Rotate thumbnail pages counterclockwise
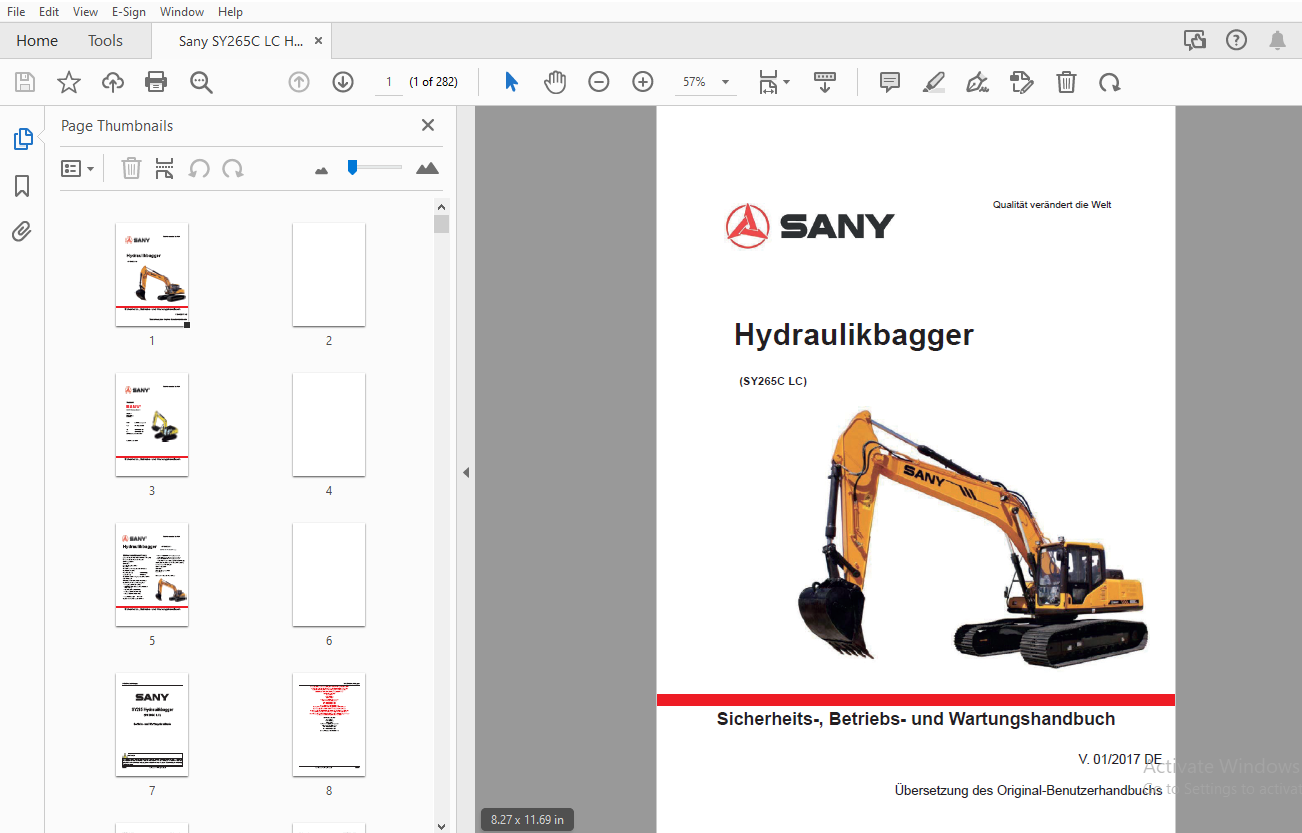The height and width of the screenshot is (833, 1302). coord(199,168)
